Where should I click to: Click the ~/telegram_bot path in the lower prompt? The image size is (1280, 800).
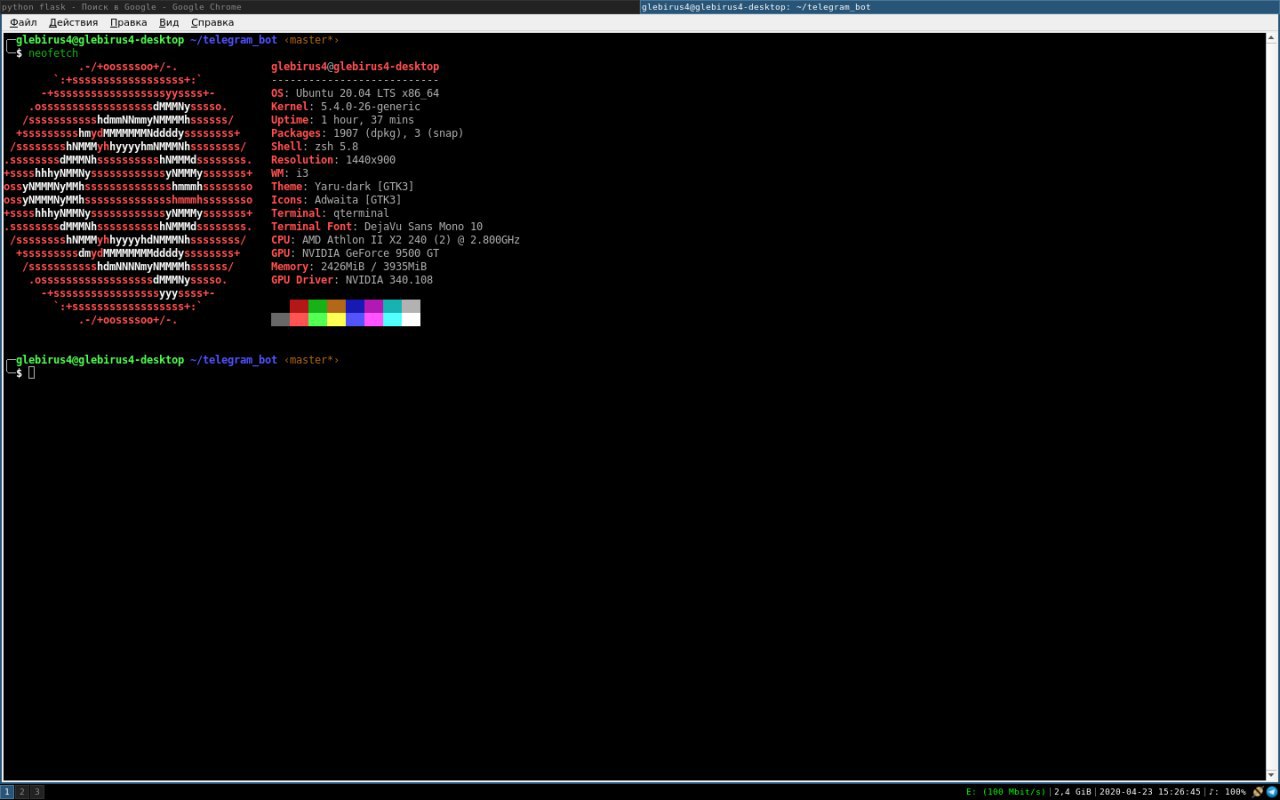[x=233, y=360]
